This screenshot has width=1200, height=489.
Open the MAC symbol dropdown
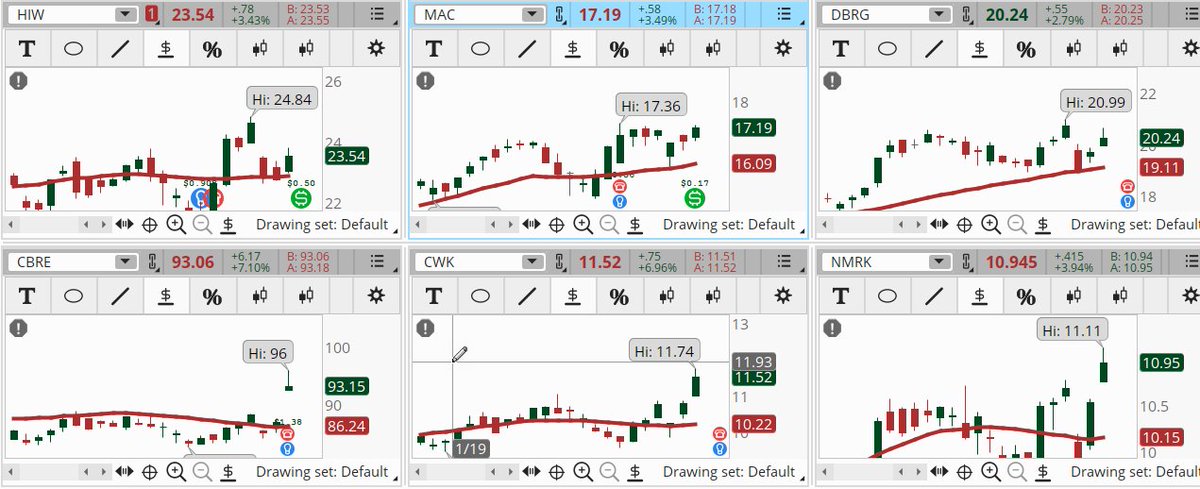click(x=530, y=14)
